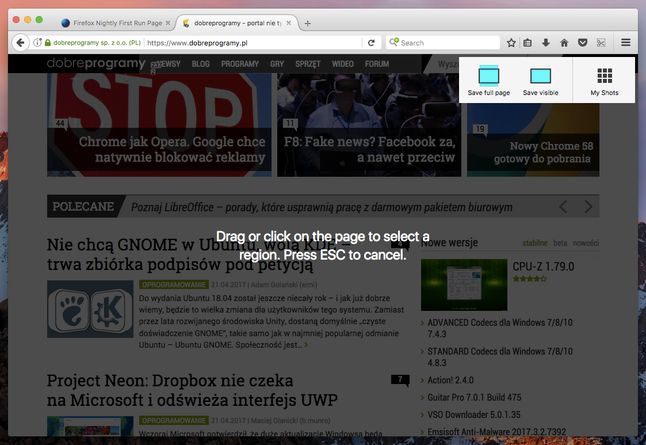Click CPU-Z screenshot thumbnail
Image resolution: width=646 pixels, height=445 pixels.
(464, 285)
